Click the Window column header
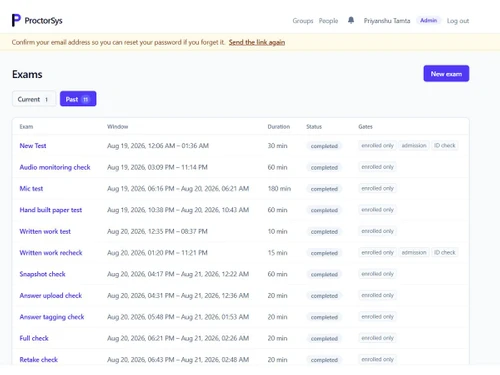 coord(117,127)
